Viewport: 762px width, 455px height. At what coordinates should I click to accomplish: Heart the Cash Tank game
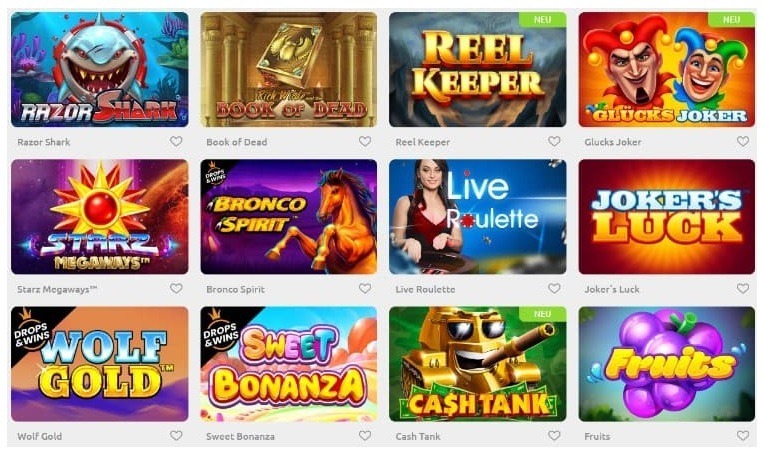554,436
